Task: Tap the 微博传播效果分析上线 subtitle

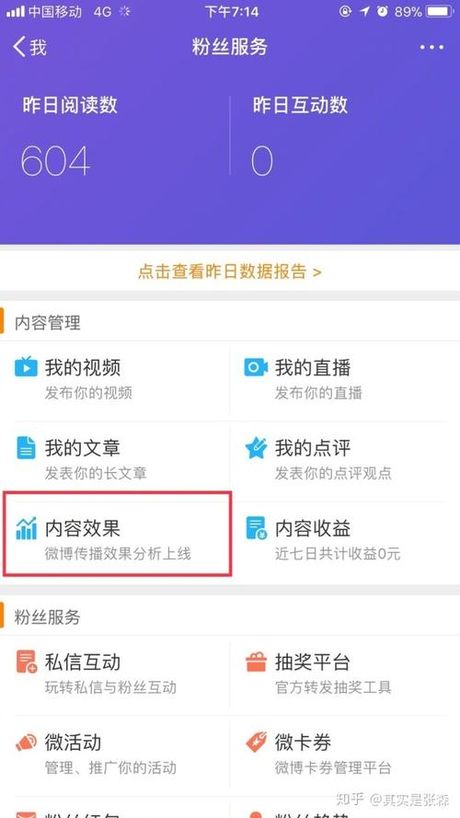Action: point(118,554)
